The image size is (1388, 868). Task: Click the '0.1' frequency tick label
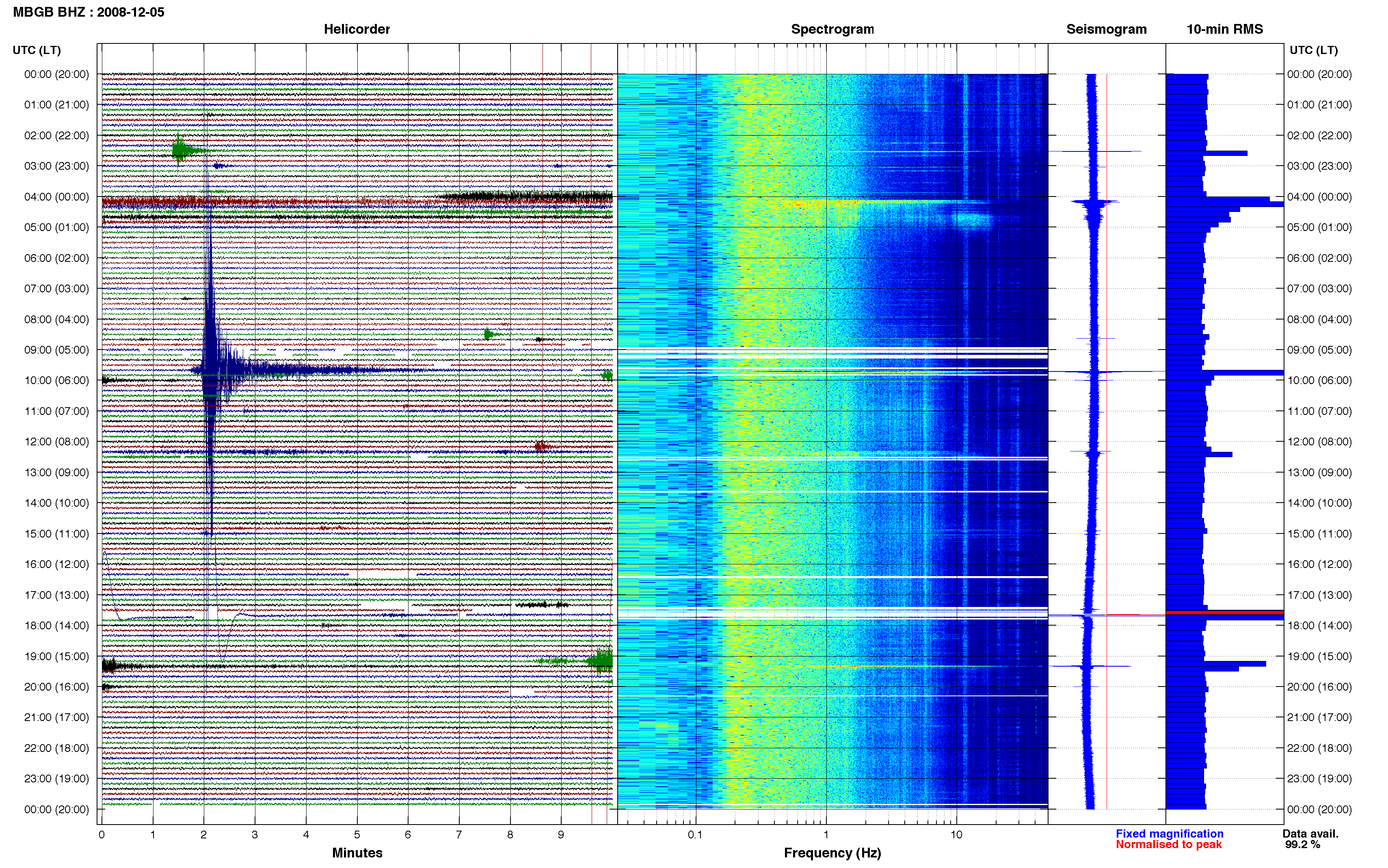click(x=695, y=835)
